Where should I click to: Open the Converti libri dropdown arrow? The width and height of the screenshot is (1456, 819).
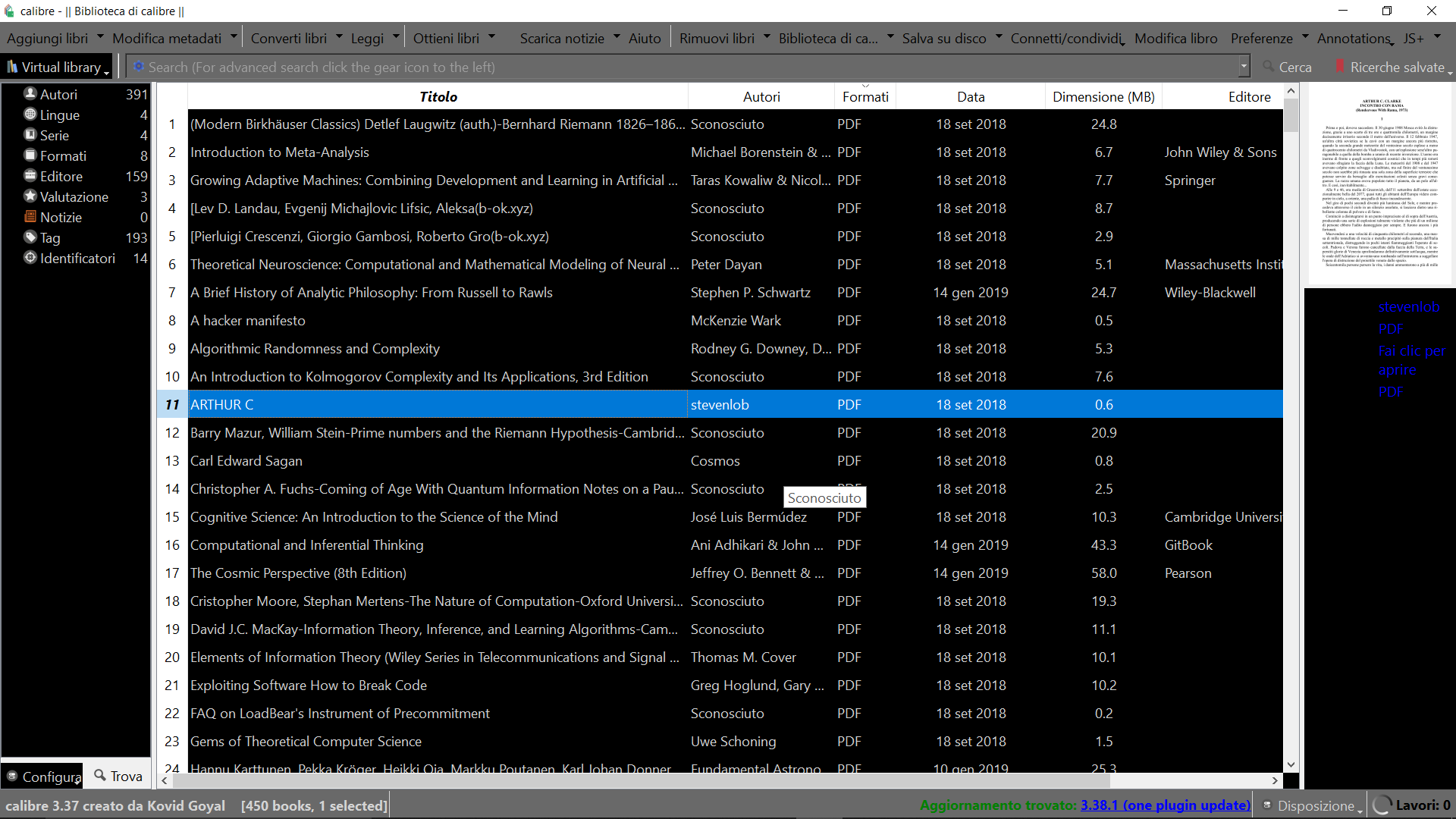[339, 36]
